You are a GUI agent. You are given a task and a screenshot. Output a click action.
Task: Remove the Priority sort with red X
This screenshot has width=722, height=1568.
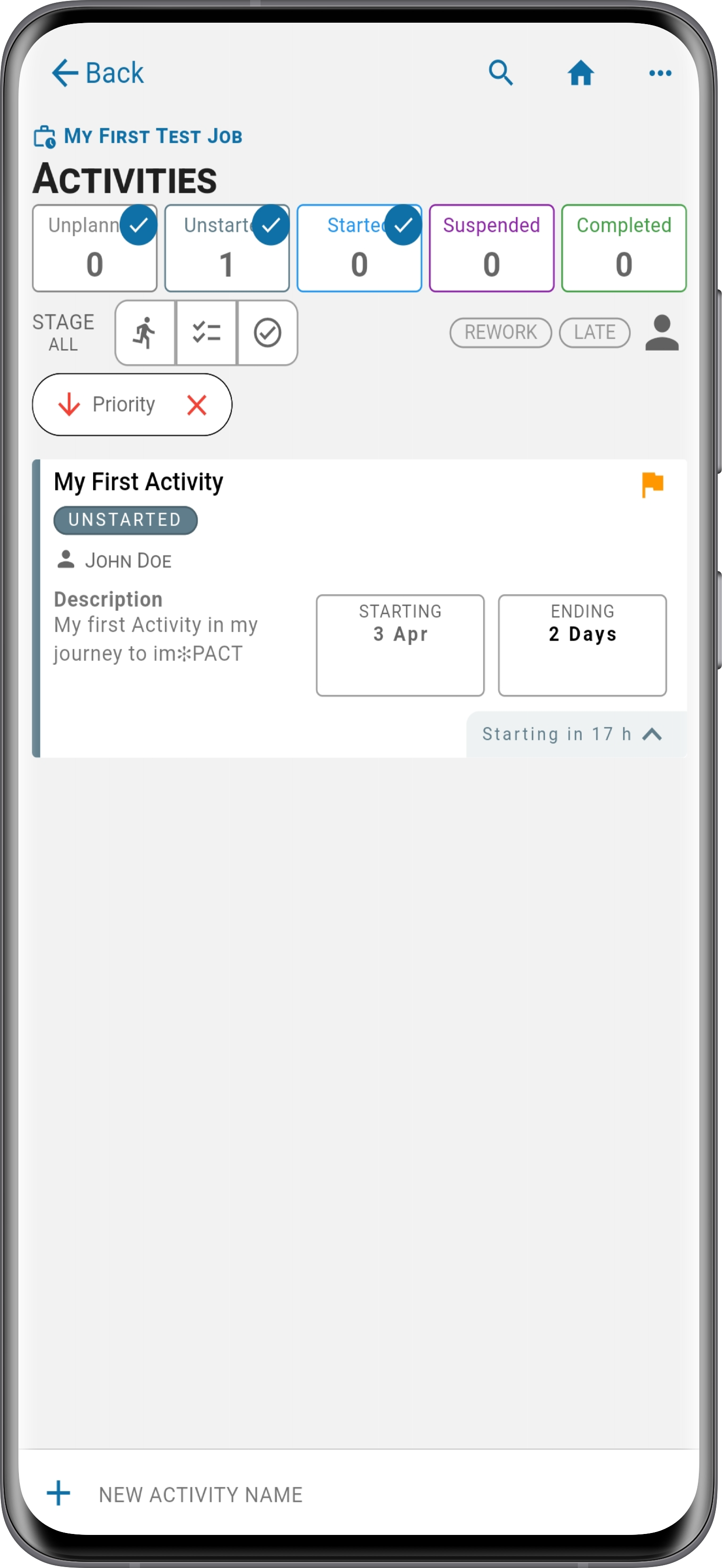coord(197,405)
